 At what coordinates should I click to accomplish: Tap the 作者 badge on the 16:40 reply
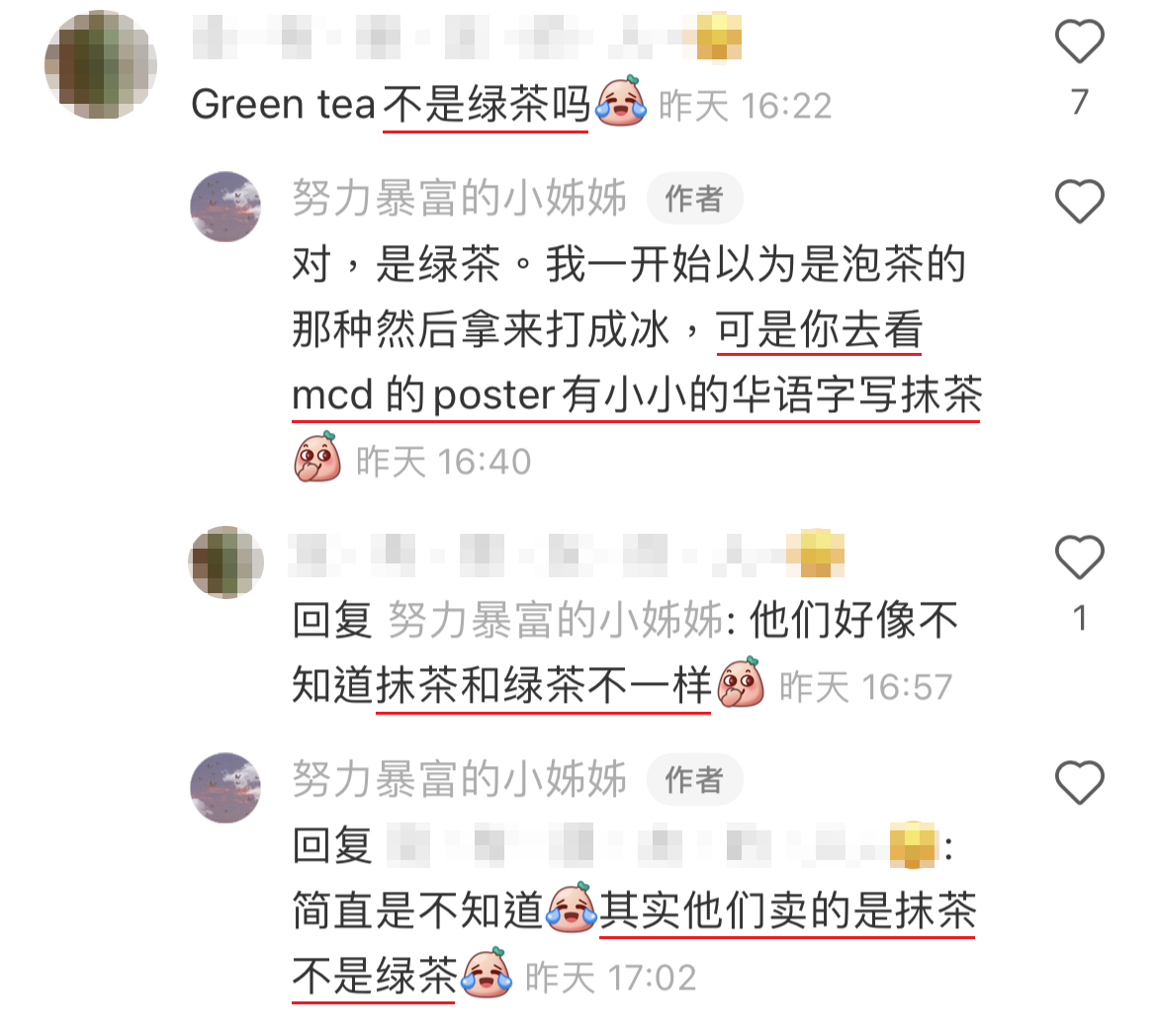tap(694, 198)
